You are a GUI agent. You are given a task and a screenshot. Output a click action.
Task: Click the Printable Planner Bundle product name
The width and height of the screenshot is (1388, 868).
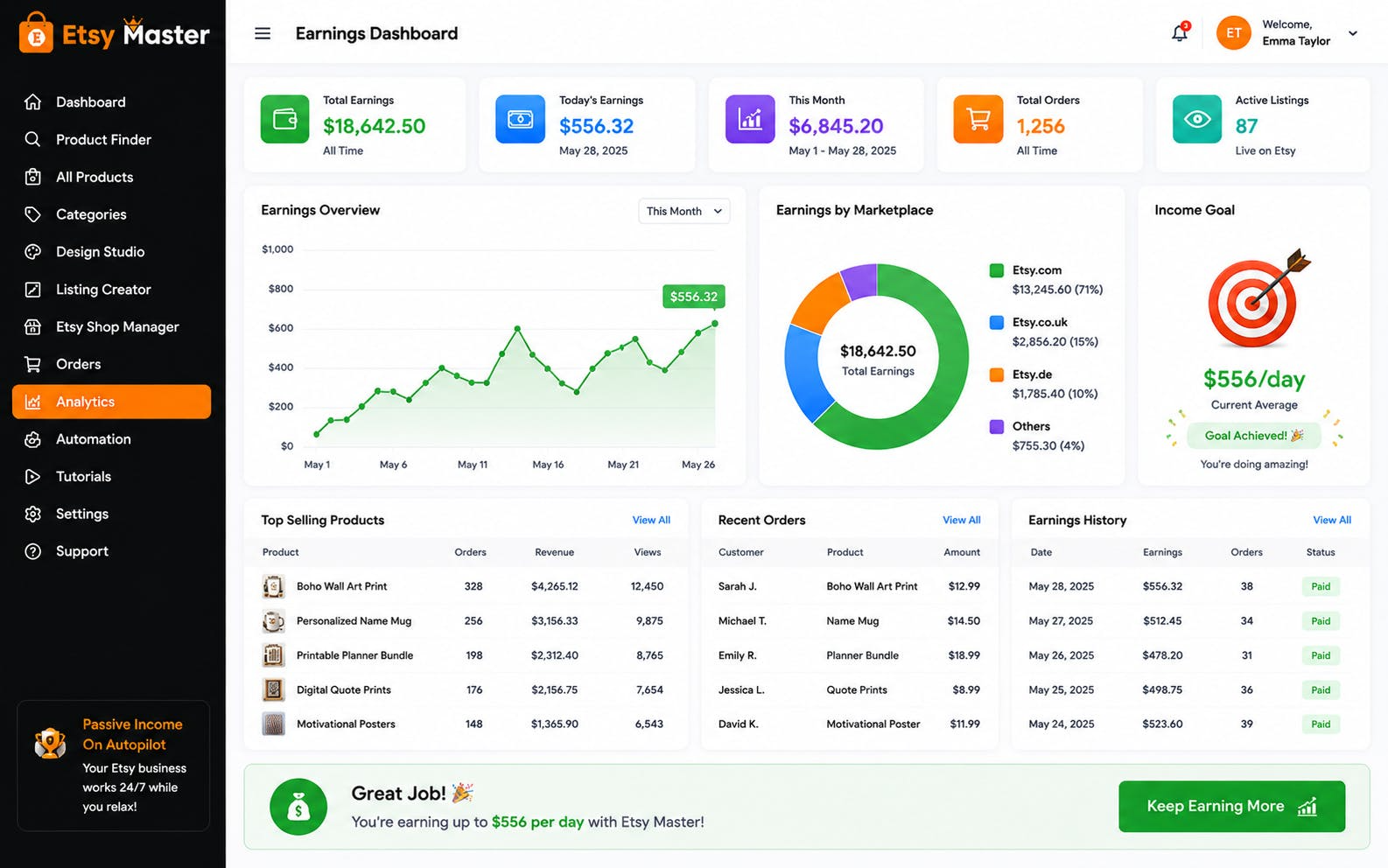(x=354, y=655)
